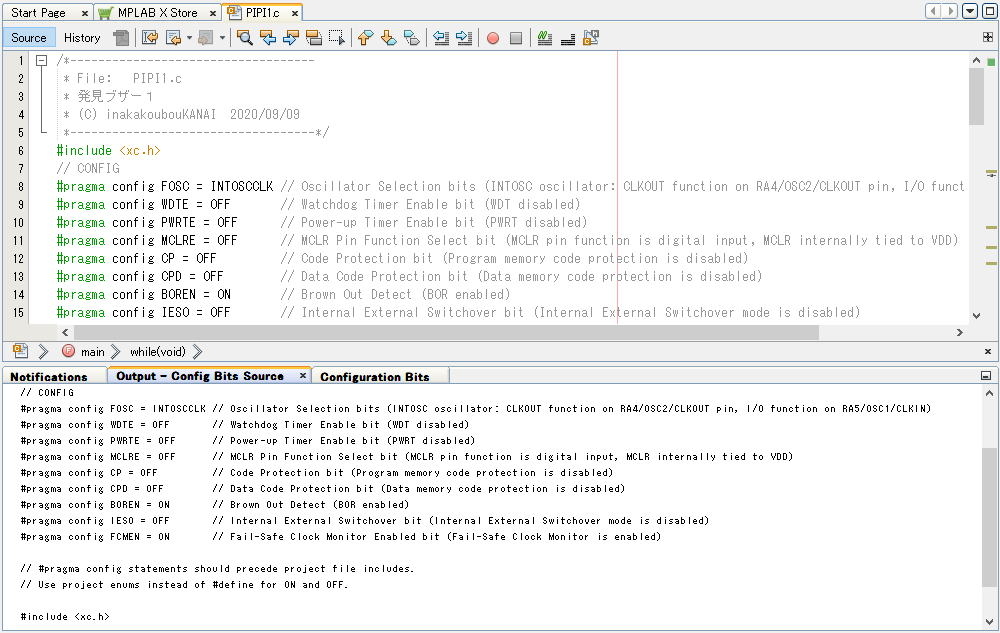Click editor vertical scrollbar down arrow
The width and height of the screenshot is (1000, 633).
pos(976,316)
